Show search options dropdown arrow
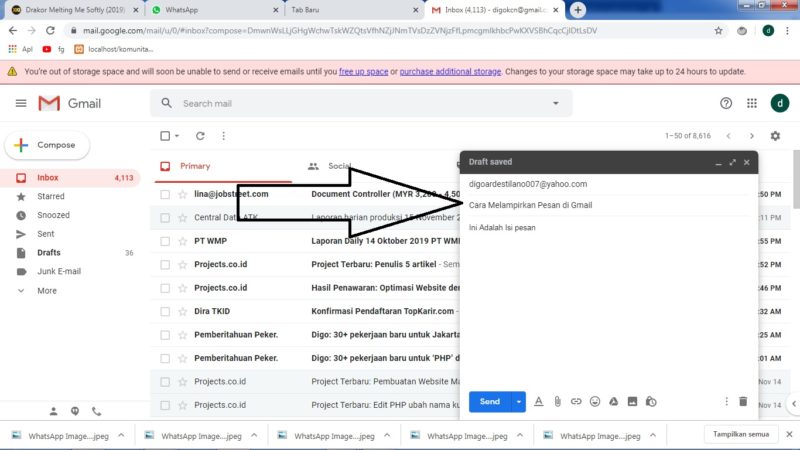This screenshot has height=450, width=800. (x=556, y=104)
